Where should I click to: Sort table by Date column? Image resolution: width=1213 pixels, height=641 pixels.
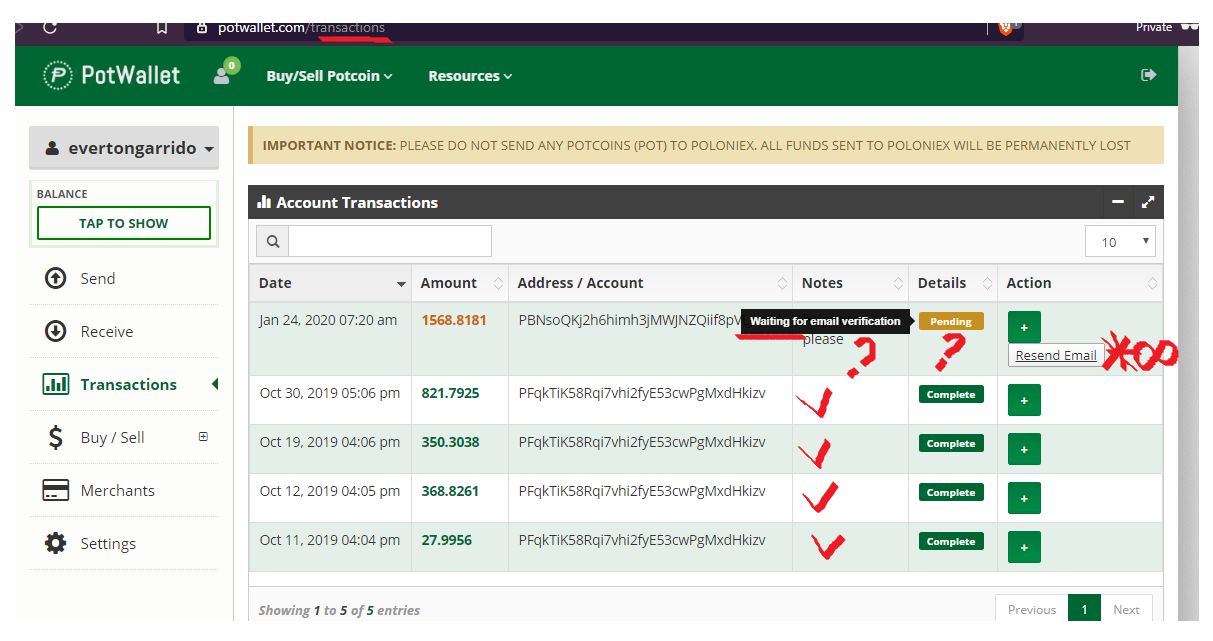[330, 283]
